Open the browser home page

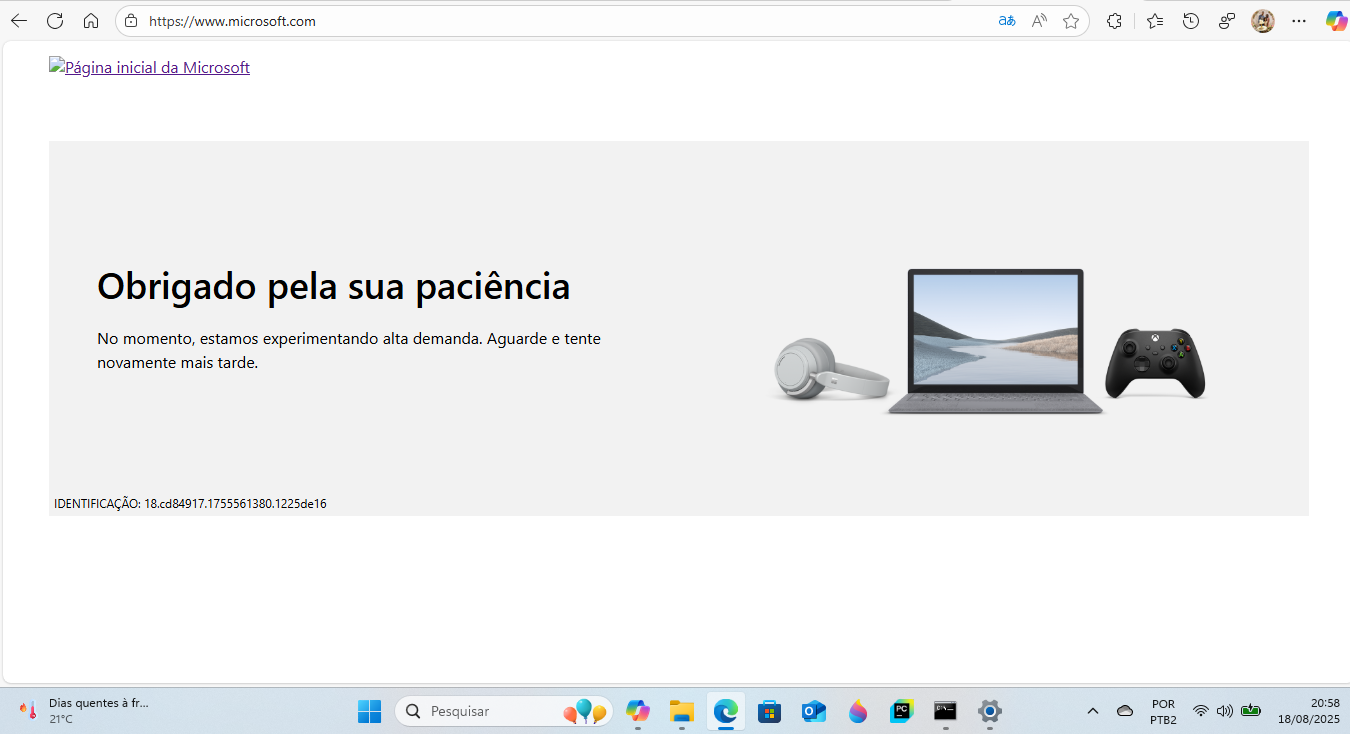(91, 21)
